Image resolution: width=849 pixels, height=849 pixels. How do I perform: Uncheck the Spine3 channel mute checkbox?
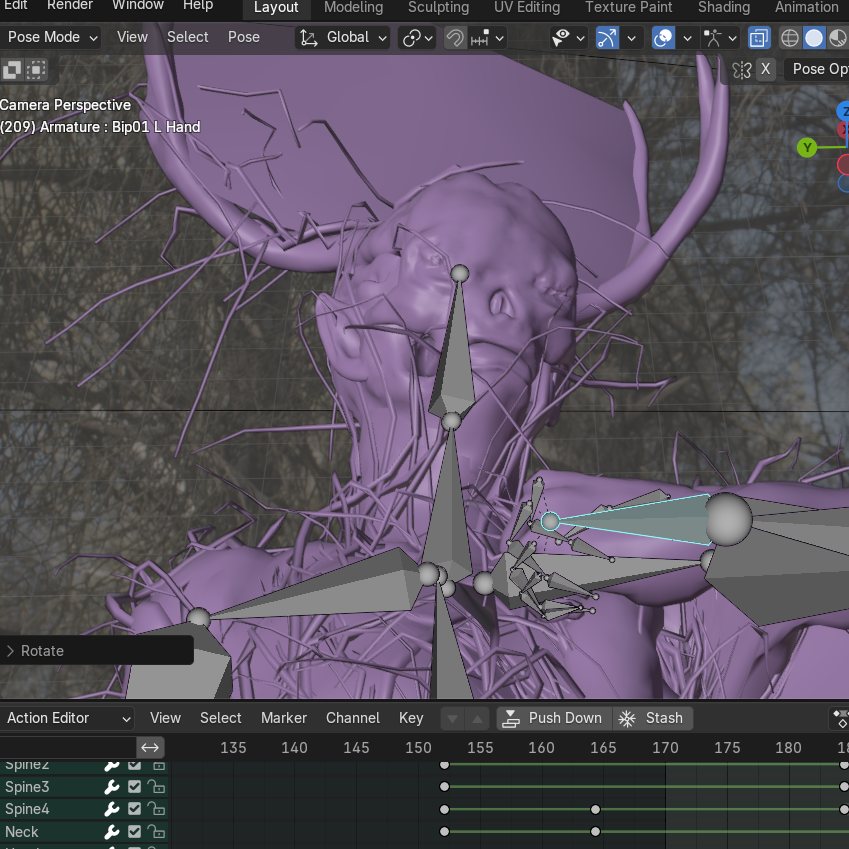[x=134, y=787]
